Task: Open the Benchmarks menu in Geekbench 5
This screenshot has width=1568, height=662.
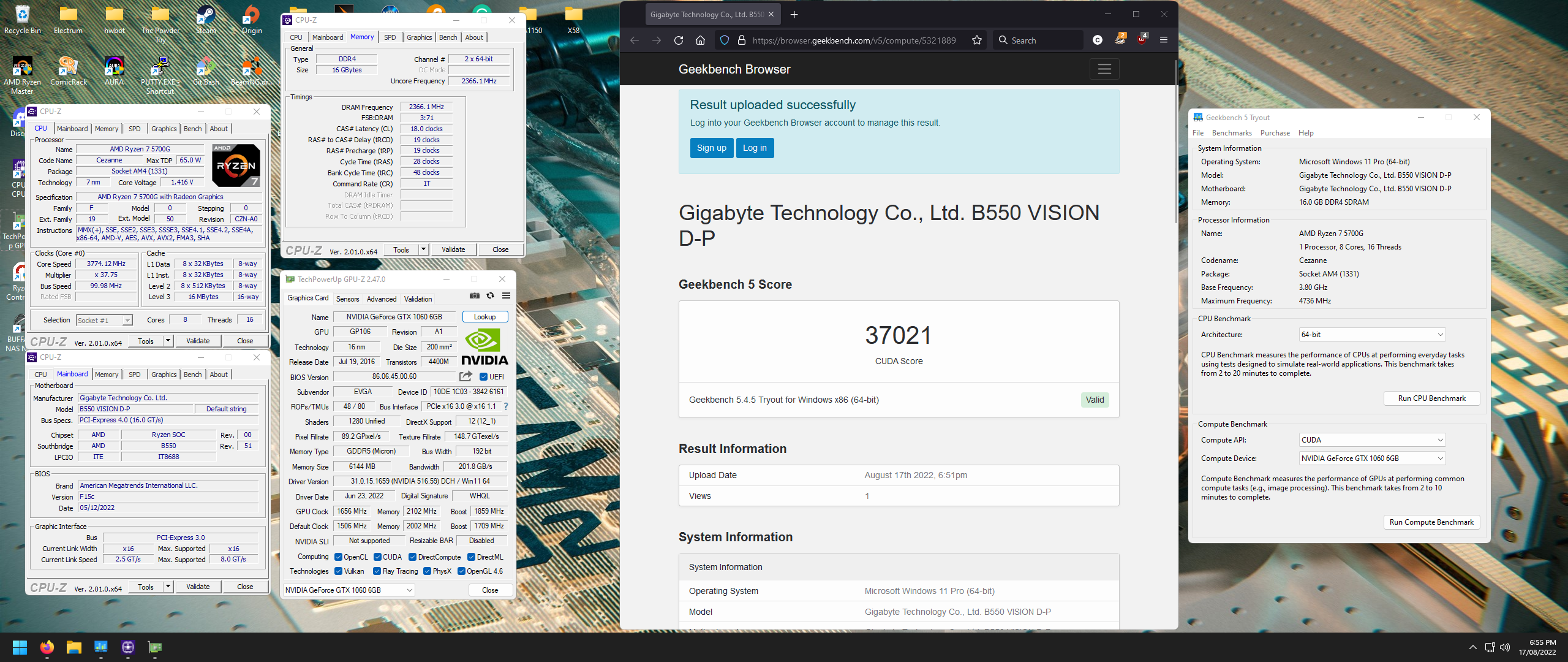Action: [x=1232, y=133]
